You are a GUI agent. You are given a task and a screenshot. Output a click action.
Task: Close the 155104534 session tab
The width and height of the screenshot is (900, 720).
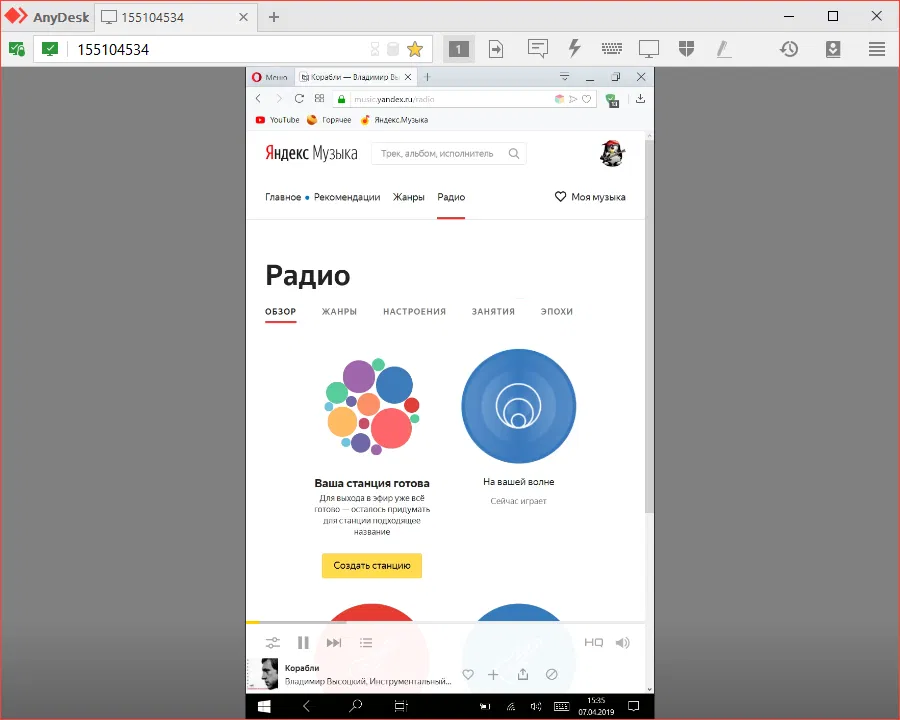click(243, 17)
